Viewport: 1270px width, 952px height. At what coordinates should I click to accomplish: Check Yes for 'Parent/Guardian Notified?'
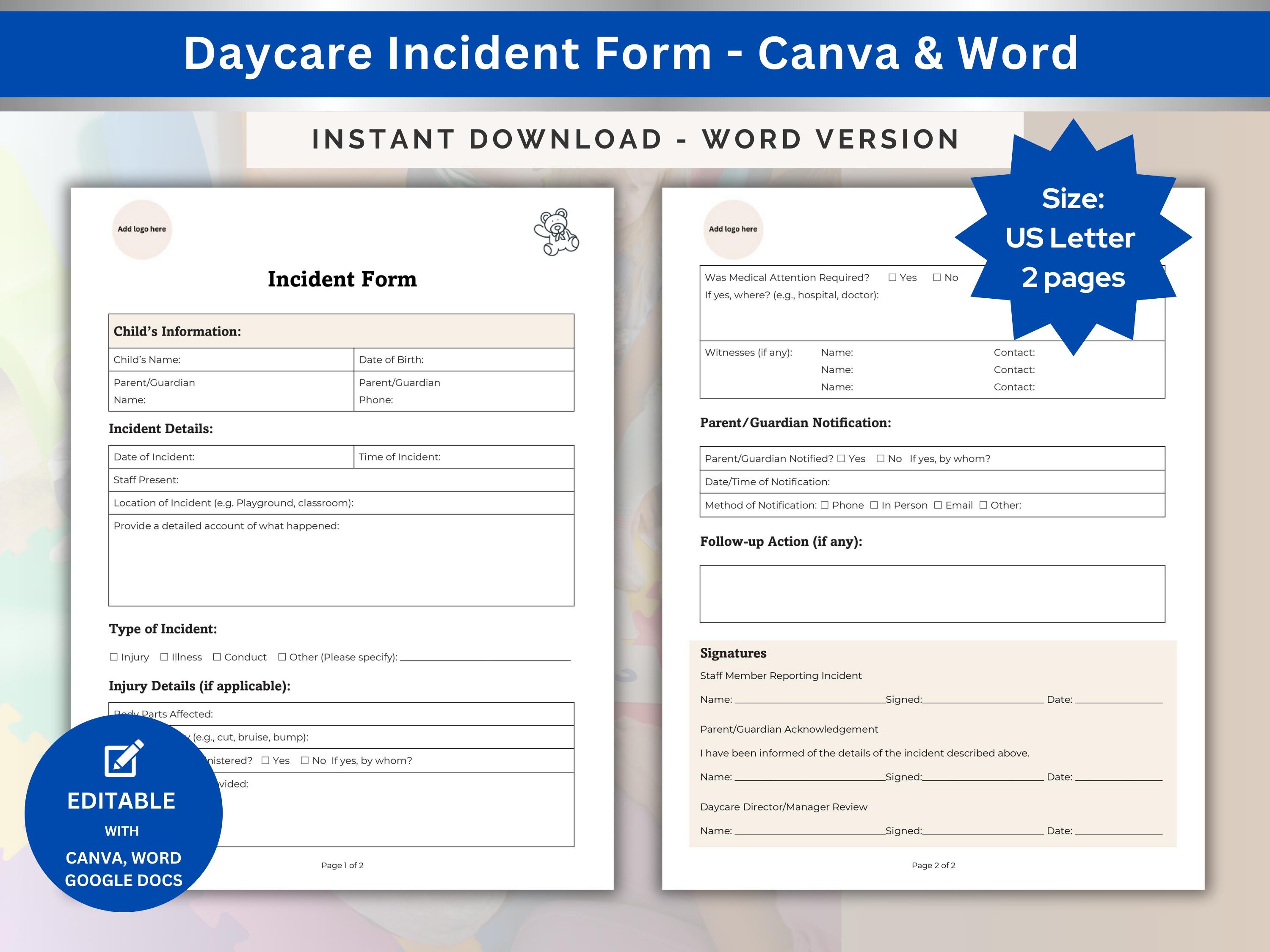pyautogui.click(x=842, y=459)
